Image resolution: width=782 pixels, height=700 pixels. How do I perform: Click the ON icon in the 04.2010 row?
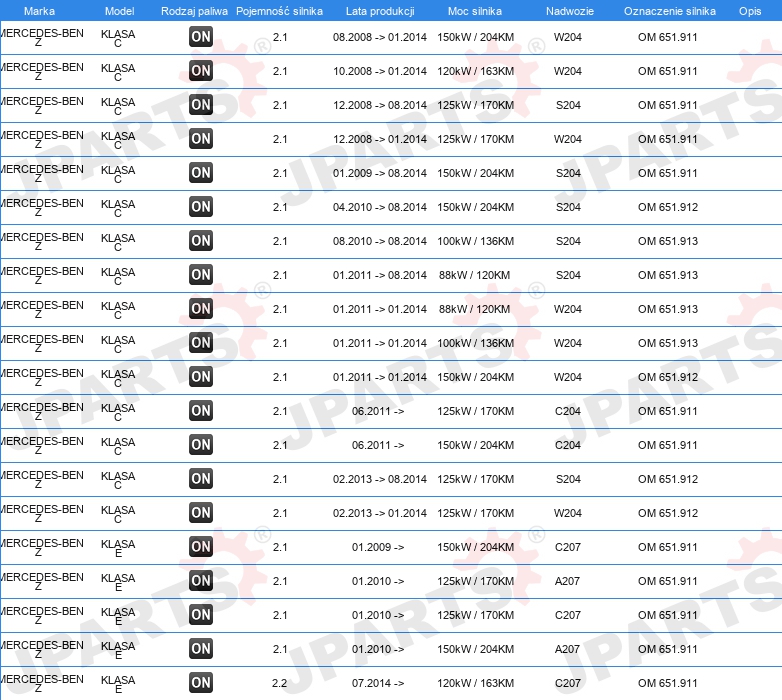[201, 207]
